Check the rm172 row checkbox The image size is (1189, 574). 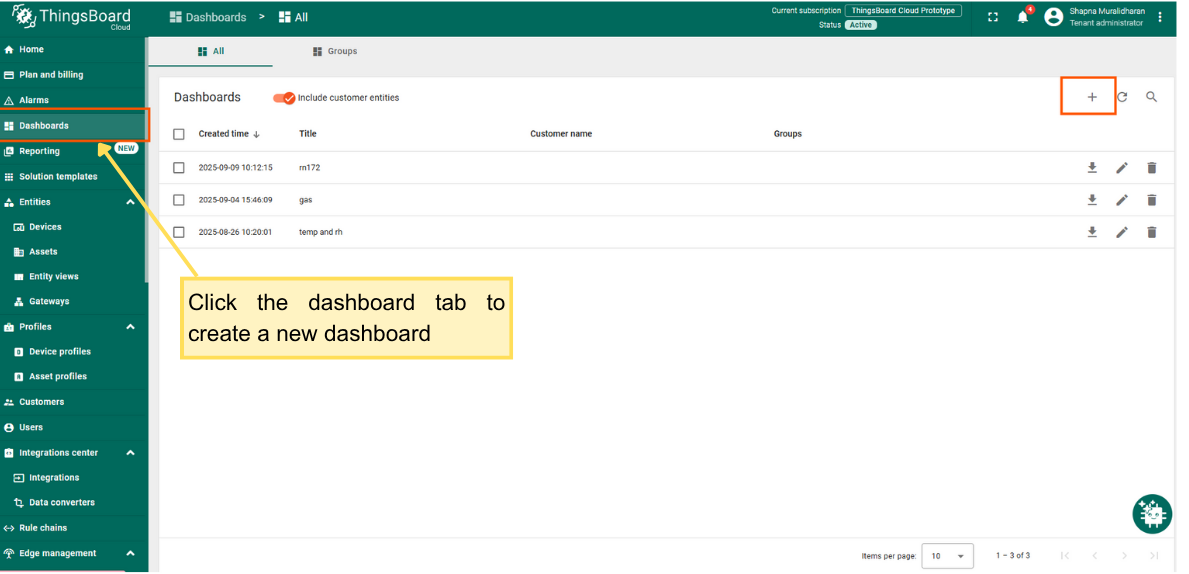click(179, 168)
